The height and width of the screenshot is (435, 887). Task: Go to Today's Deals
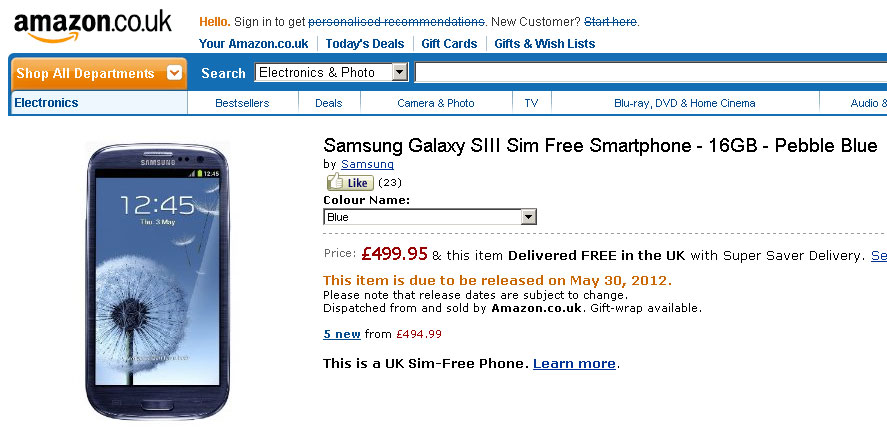[365, 44]
